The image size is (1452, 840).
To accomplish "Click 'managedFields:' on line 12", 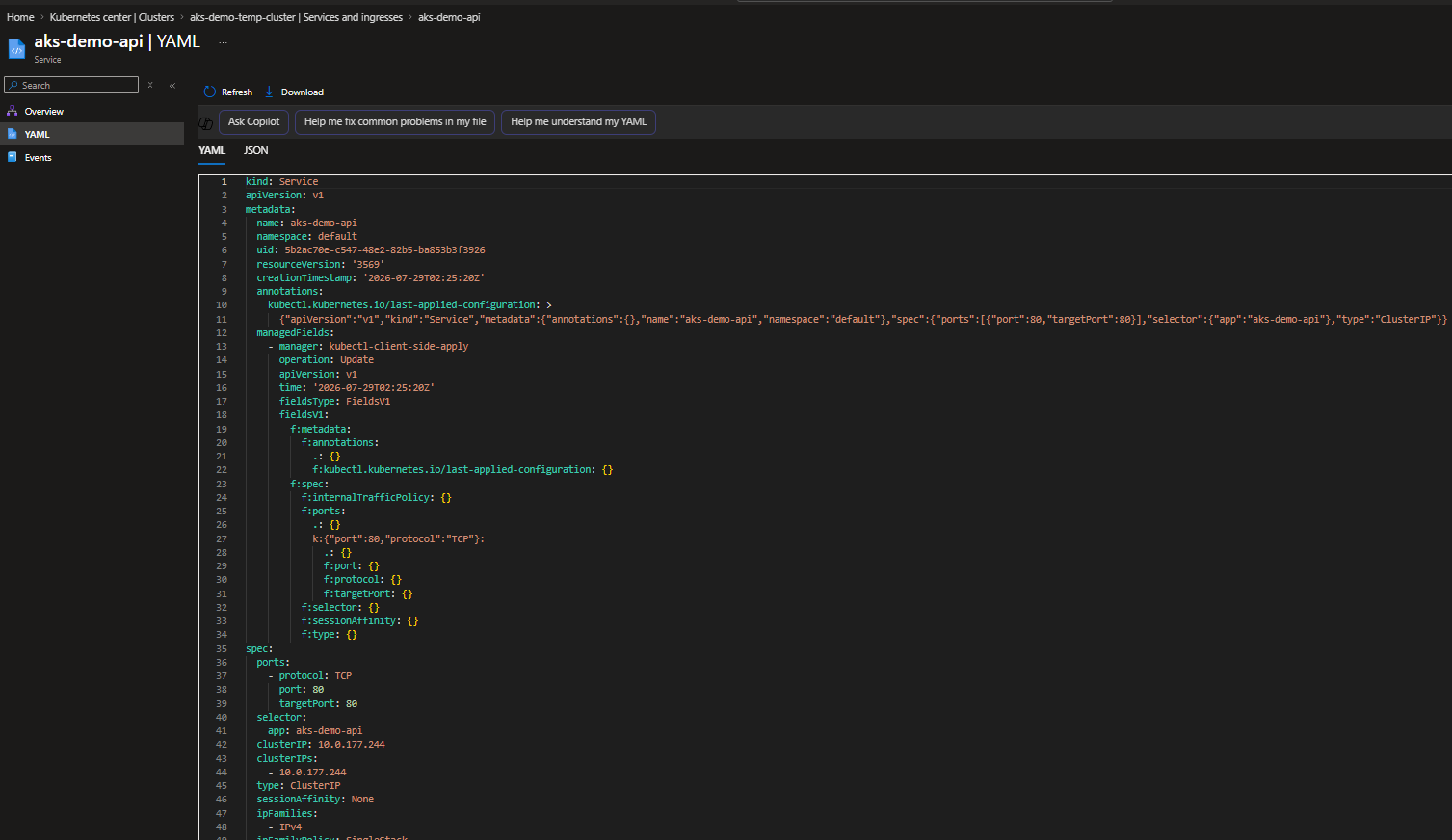I will (x=295, y=332).
